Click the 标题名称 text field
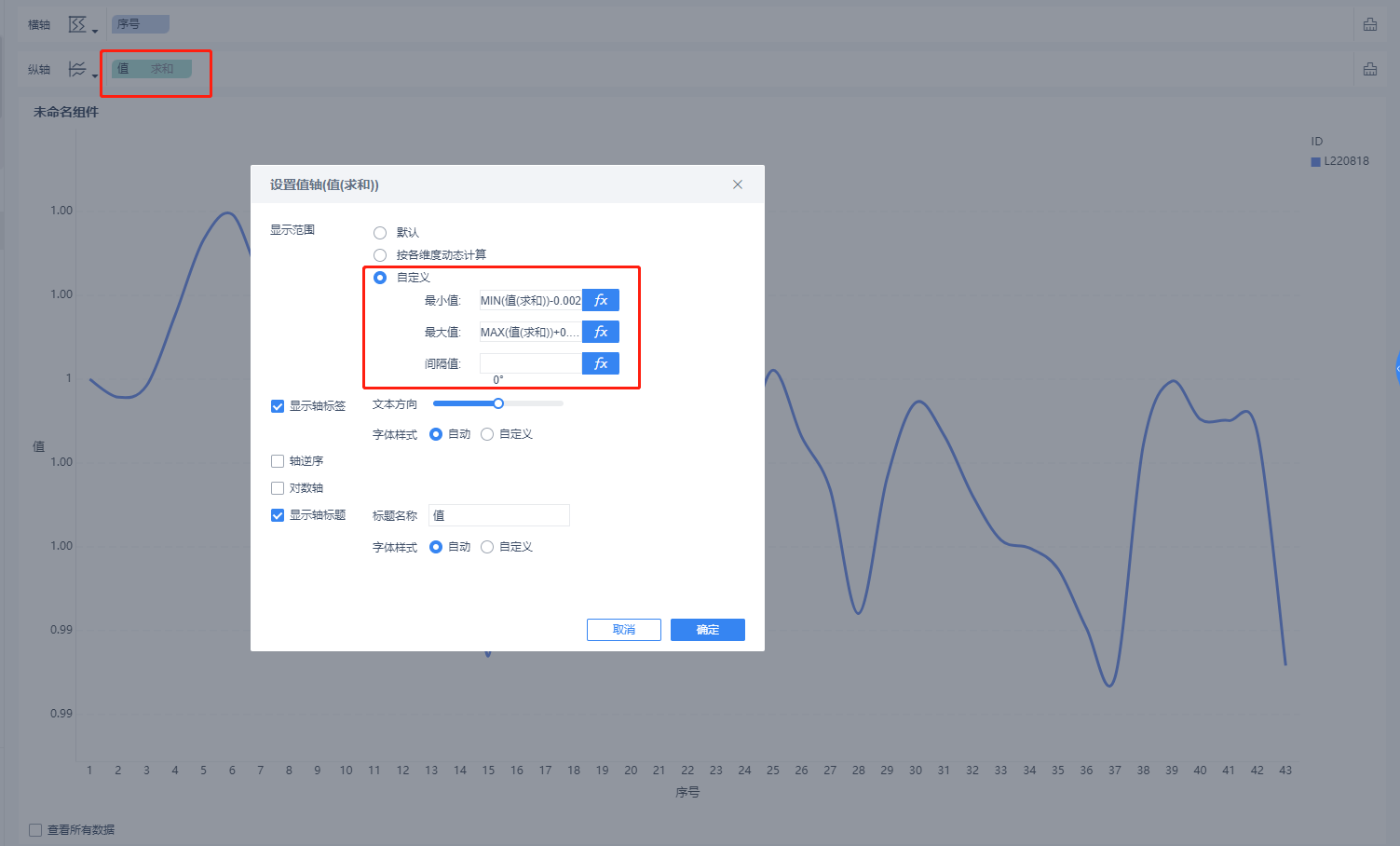The height and width of the screenshot is (846, 1400). pyautogui.click(x=499, y=515)
